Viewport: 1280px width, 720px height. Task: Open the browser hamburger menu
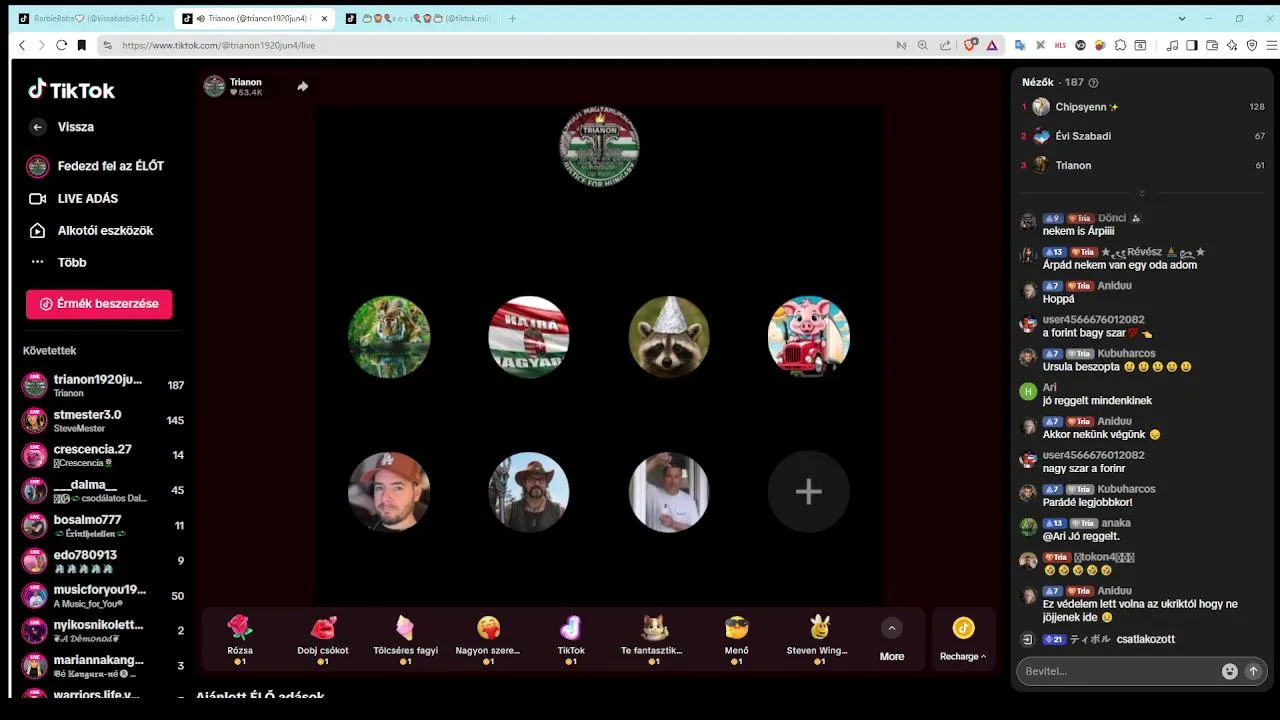point(1272,45)
